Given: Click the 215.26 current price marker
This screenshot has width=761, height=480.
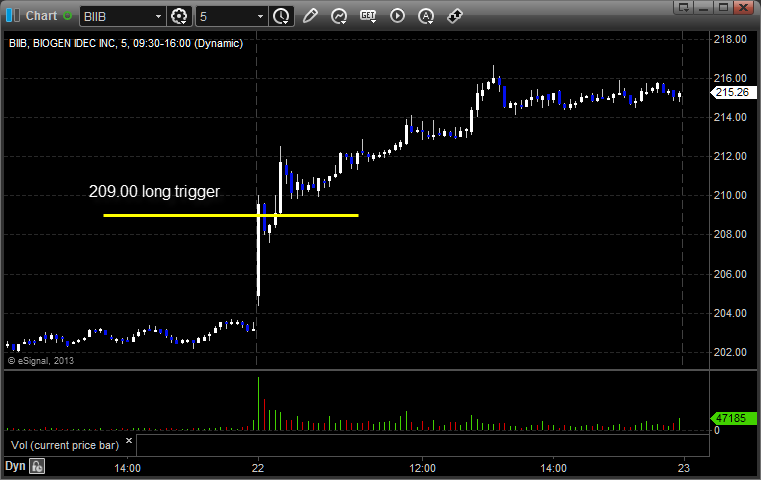Looking at the screenshot, I should coord(733,92).
